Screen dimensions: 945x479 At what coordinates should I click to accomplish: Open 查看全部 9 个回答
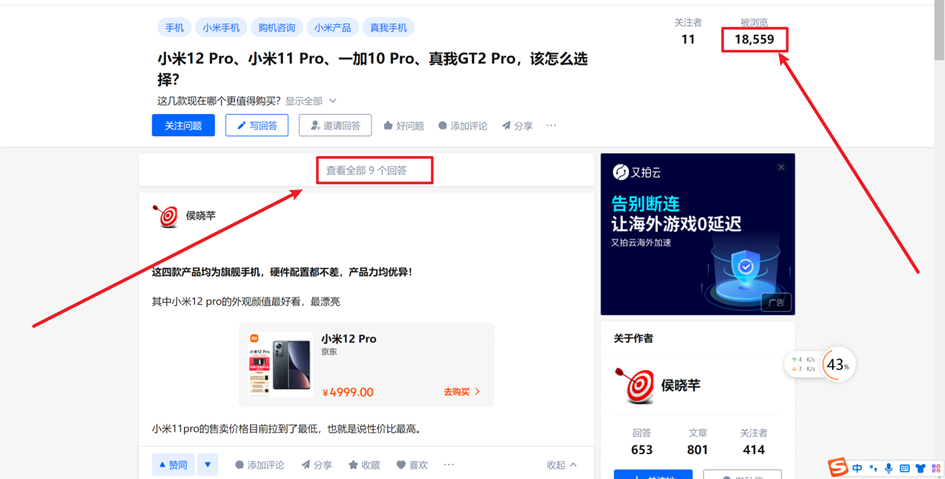pyautogui.click(x=366, y=171)
